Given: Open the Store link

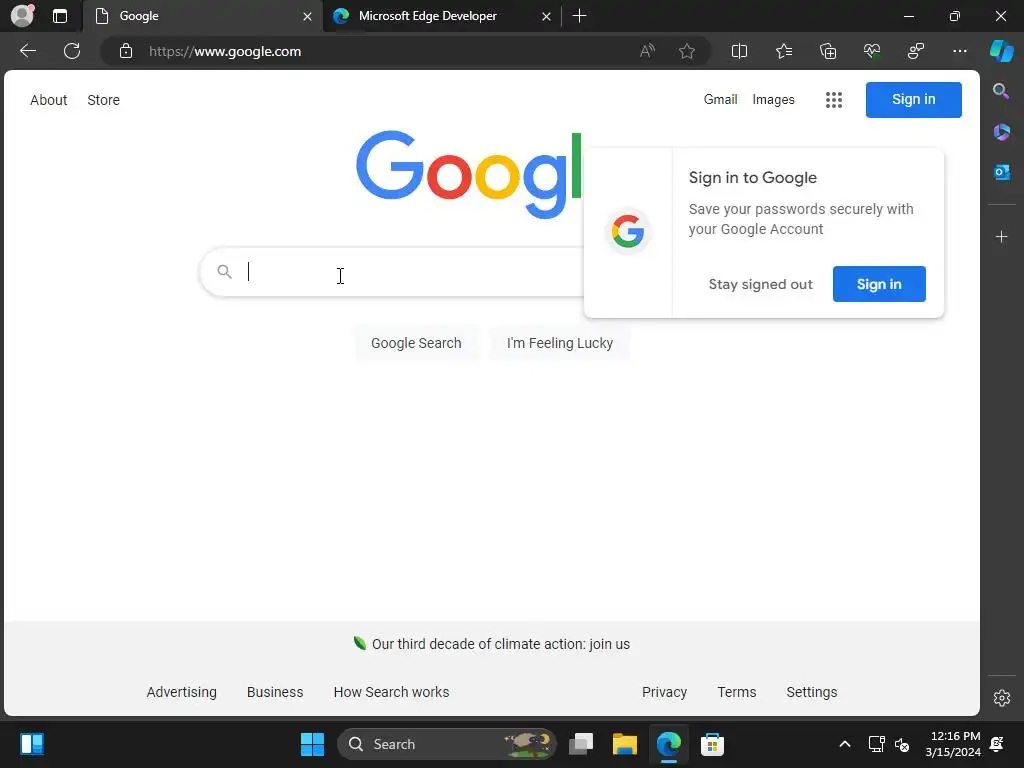Looking at the screenshot, I should point(103,100).
